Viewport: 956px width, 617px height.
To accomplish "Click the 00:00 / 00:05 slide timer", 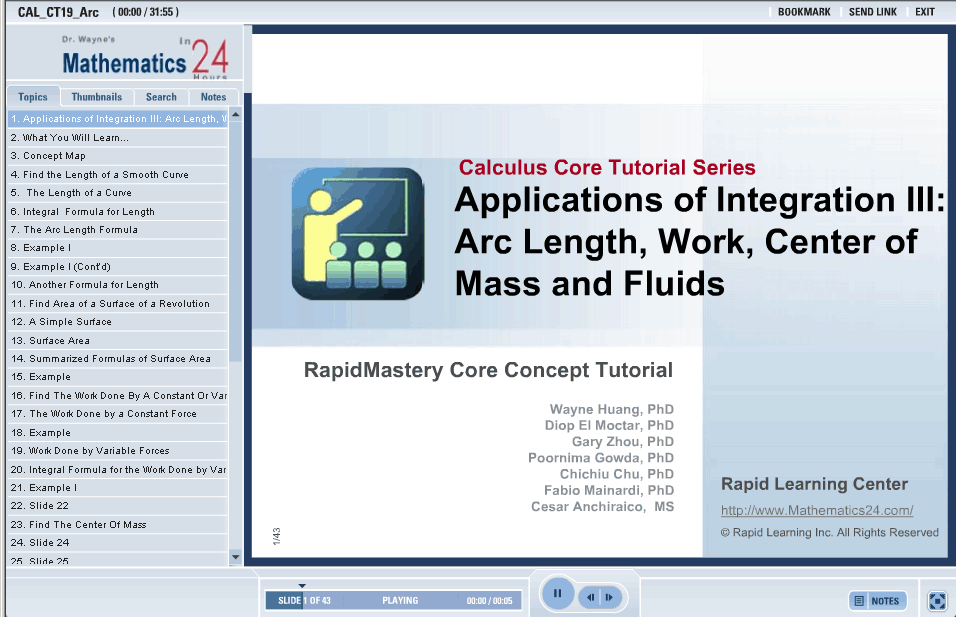I will click(x=489, y=601).
